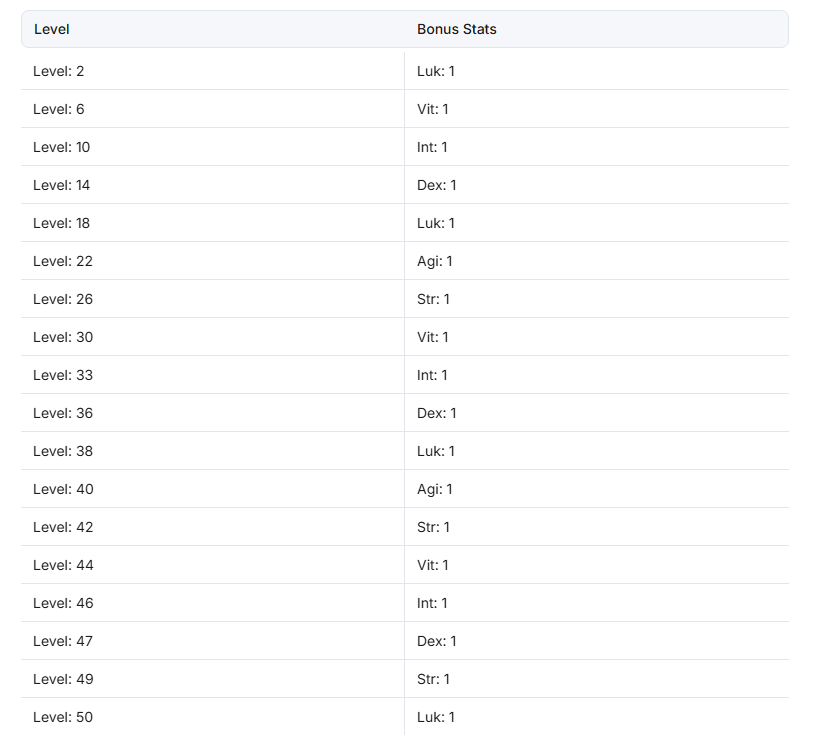This screenshot has height=740, width=833.
Task: Select the Level: 42 cell
Action: pos(212,527)
